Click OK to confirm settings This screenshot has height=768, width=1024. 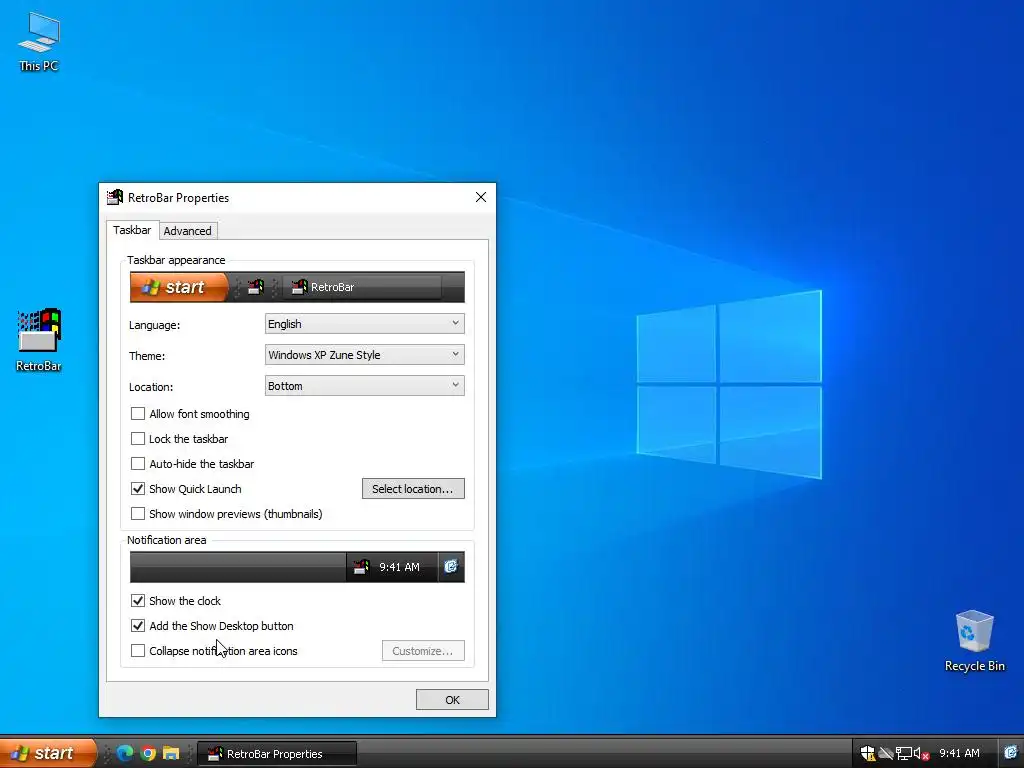click(452, 699)
